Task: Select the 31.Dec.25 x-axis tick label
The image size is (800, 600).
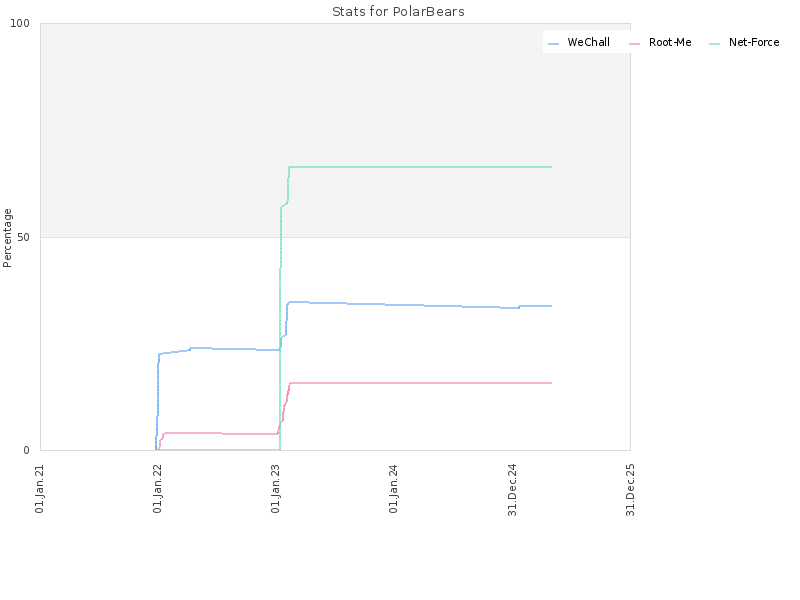Action: 630,490
